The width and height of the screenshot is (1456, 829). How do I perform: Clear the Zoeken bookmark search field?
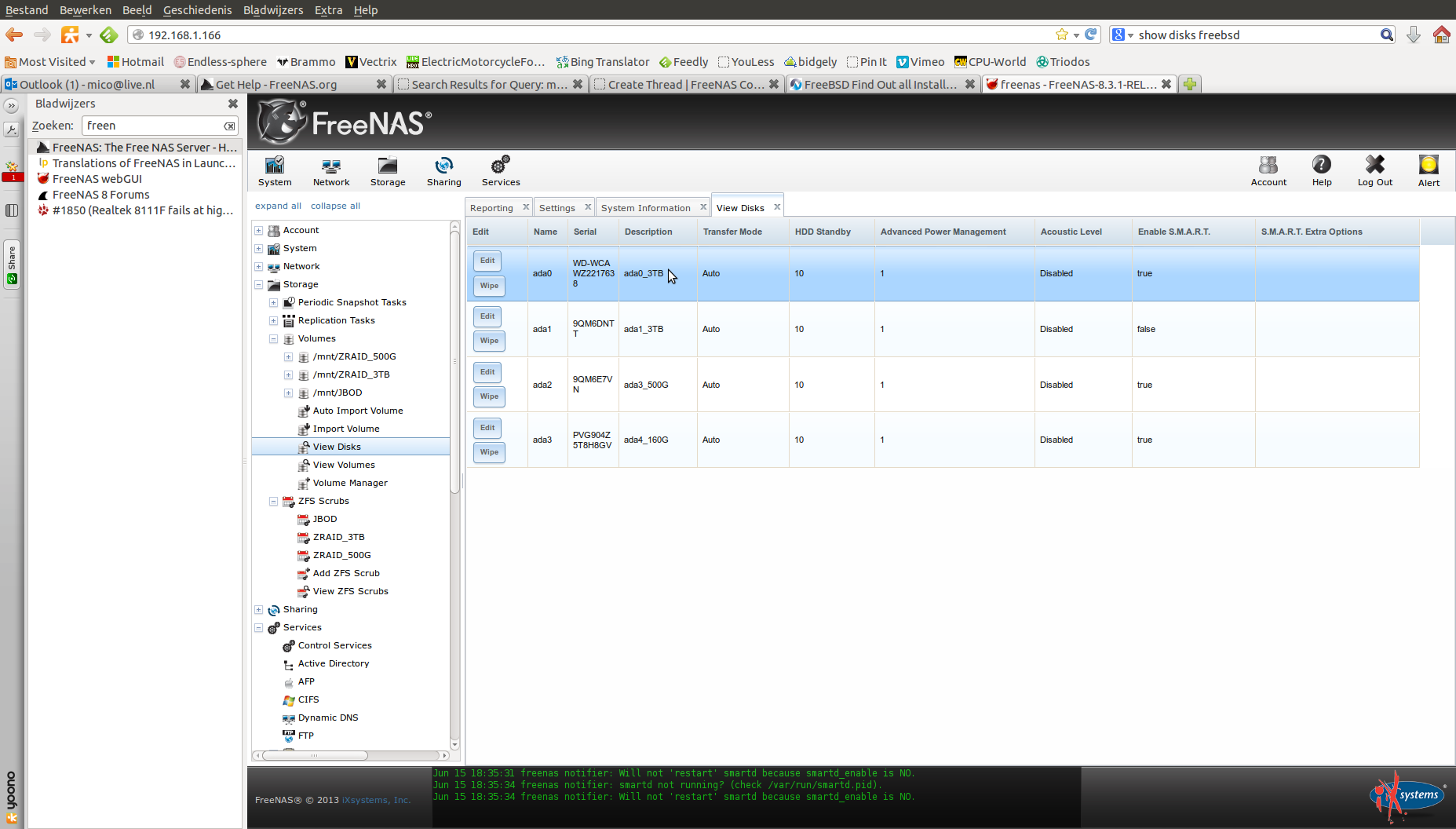pyautogui.click(x=229, y=126)
